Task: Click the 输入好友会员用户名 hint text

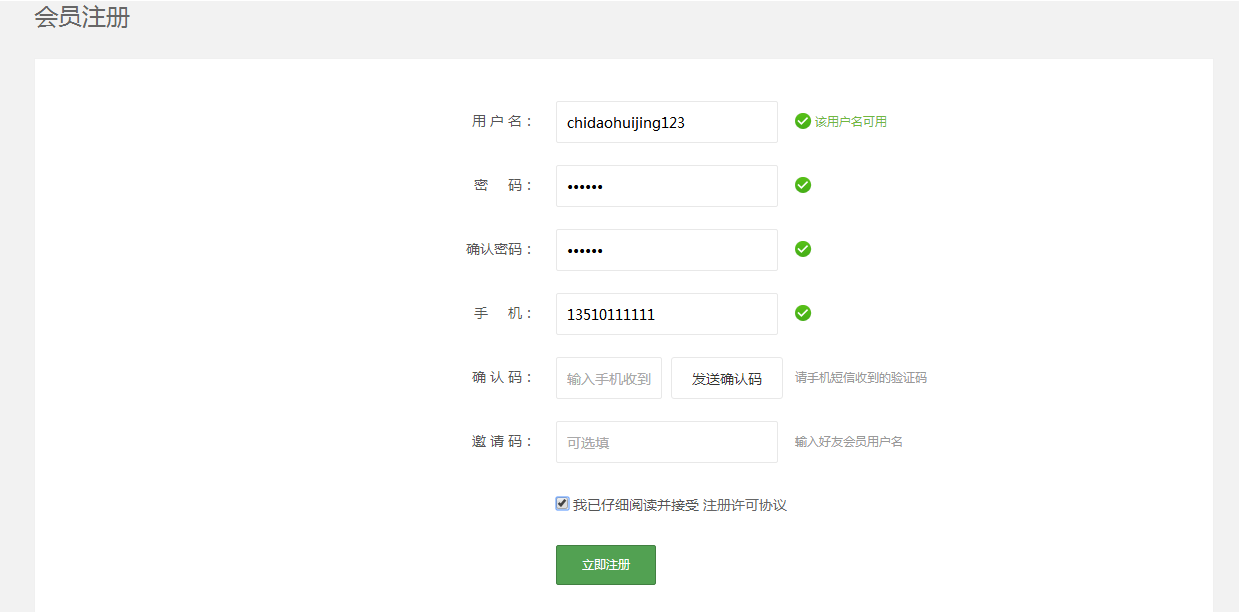Action: click(x=848, y=442)
